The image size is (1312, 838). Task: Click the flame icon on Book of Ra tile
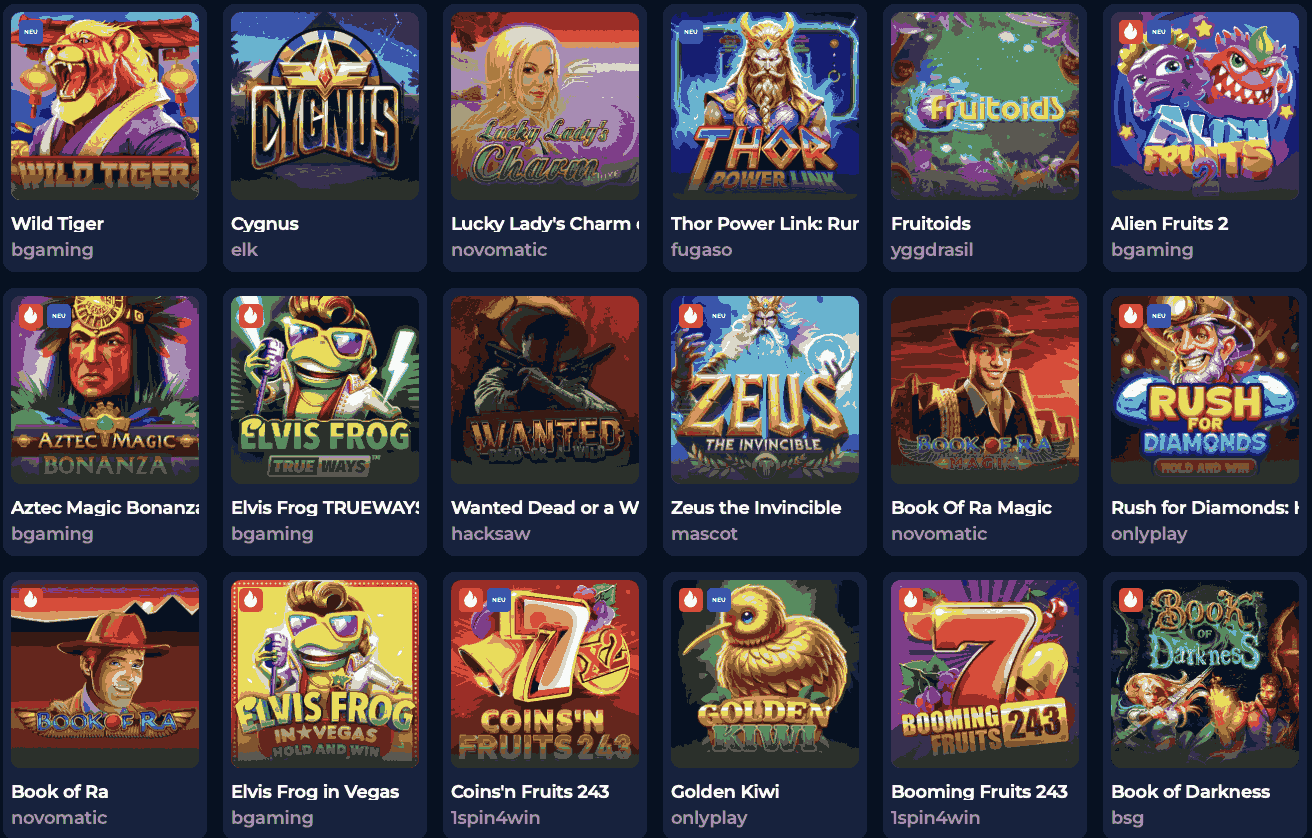tap(30, 600)
